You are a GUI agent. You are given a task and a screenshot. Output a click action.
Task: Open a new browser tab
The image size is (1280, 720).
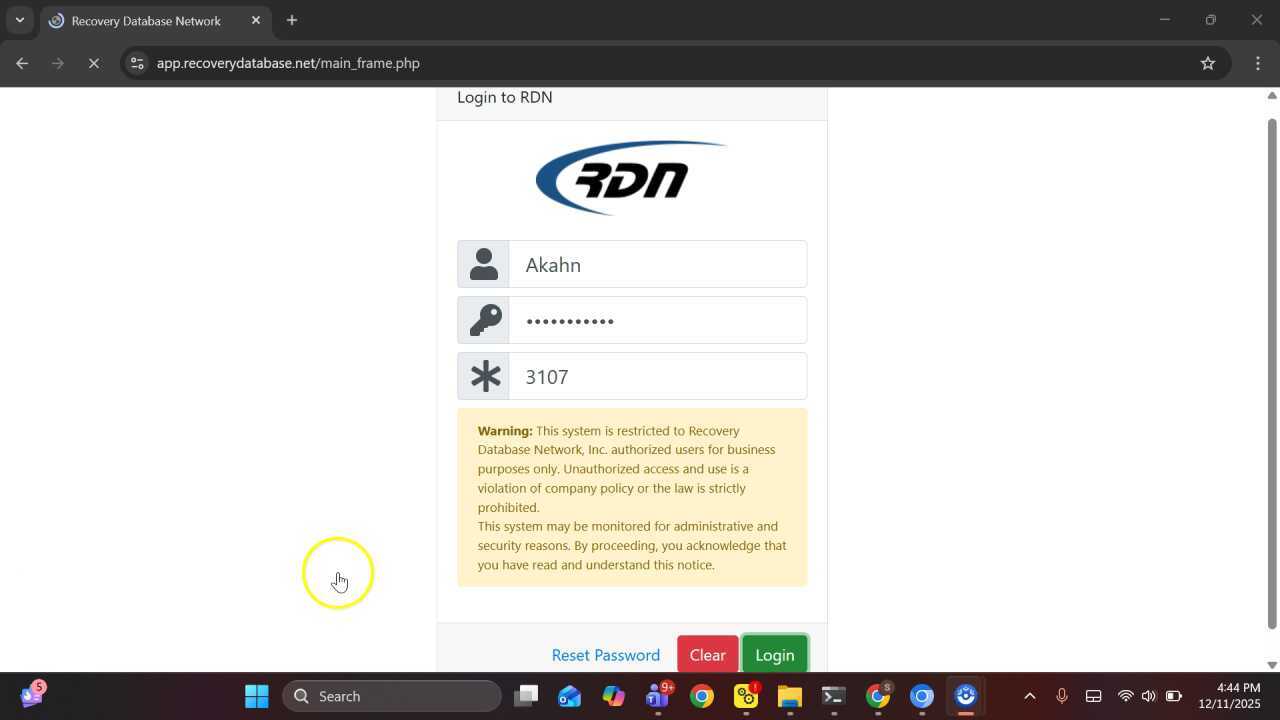[x=292, y=20]
